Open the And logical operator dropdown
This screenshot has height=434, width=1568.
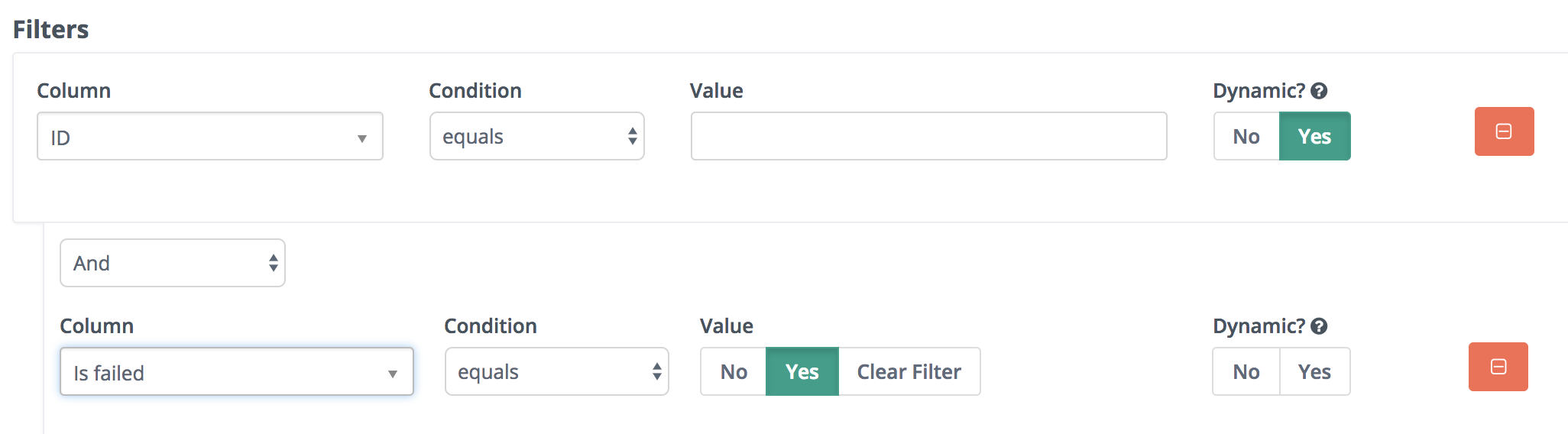point(173,263)
